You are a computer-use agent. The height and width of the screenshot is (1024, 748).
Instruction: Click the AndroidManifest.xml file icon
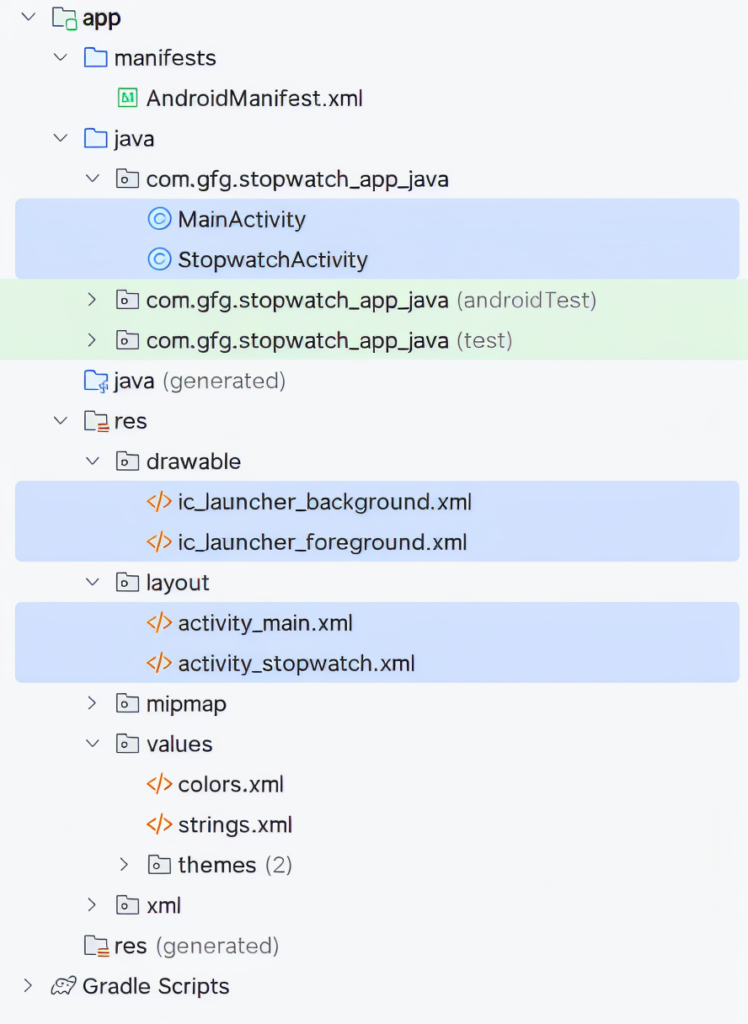(x=127, y=98)
